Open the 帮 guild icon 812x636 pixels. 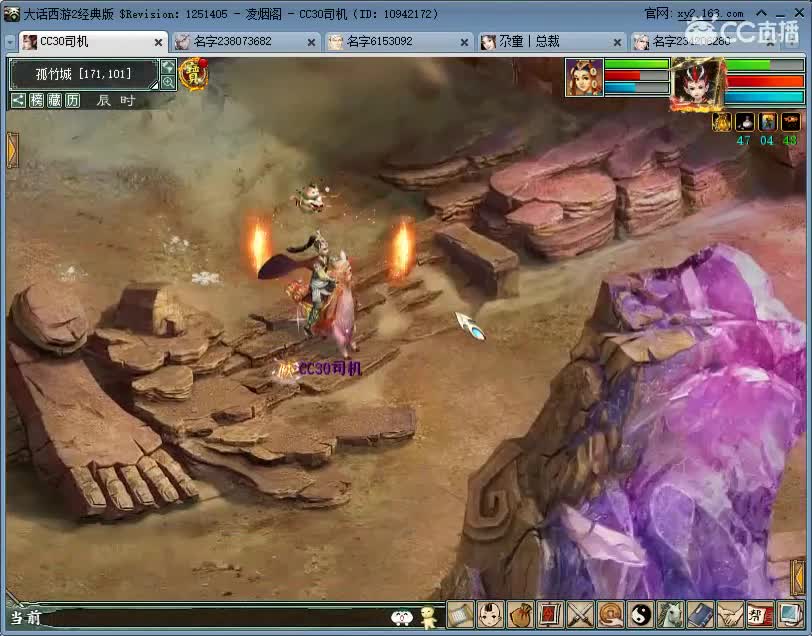coord(760,615)
